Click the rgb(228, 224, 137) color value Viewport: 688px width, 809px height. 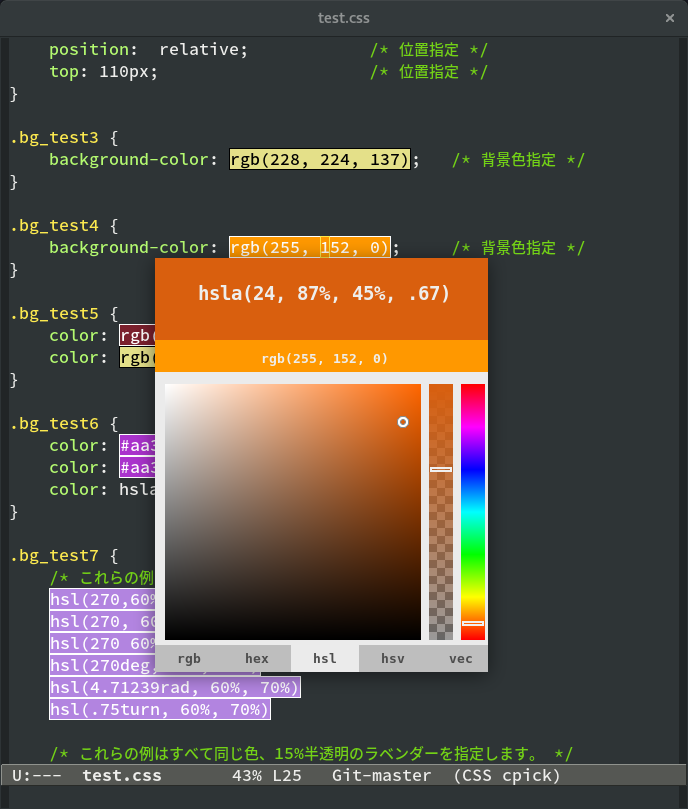coord(320,159)
